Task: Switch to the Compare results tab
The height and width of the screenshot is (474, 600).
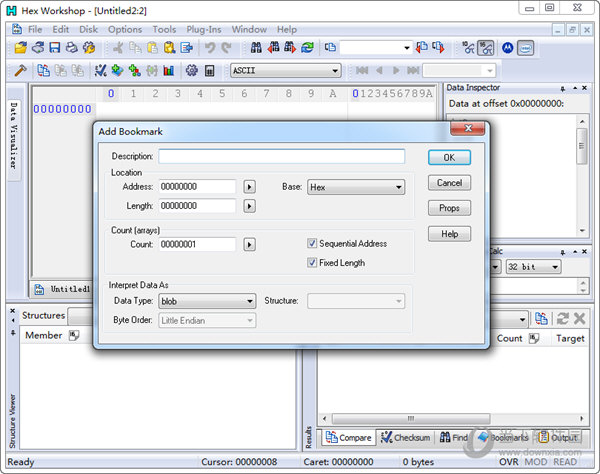Action: tap(349, 438)
